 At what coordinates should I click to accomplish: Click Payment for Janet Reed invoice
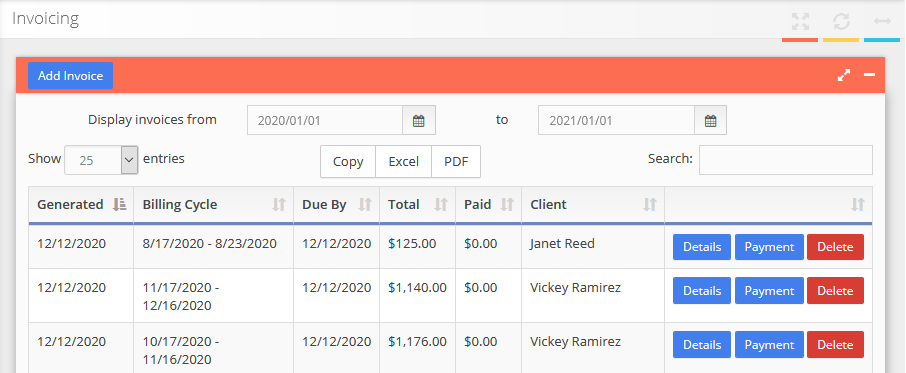769,247
